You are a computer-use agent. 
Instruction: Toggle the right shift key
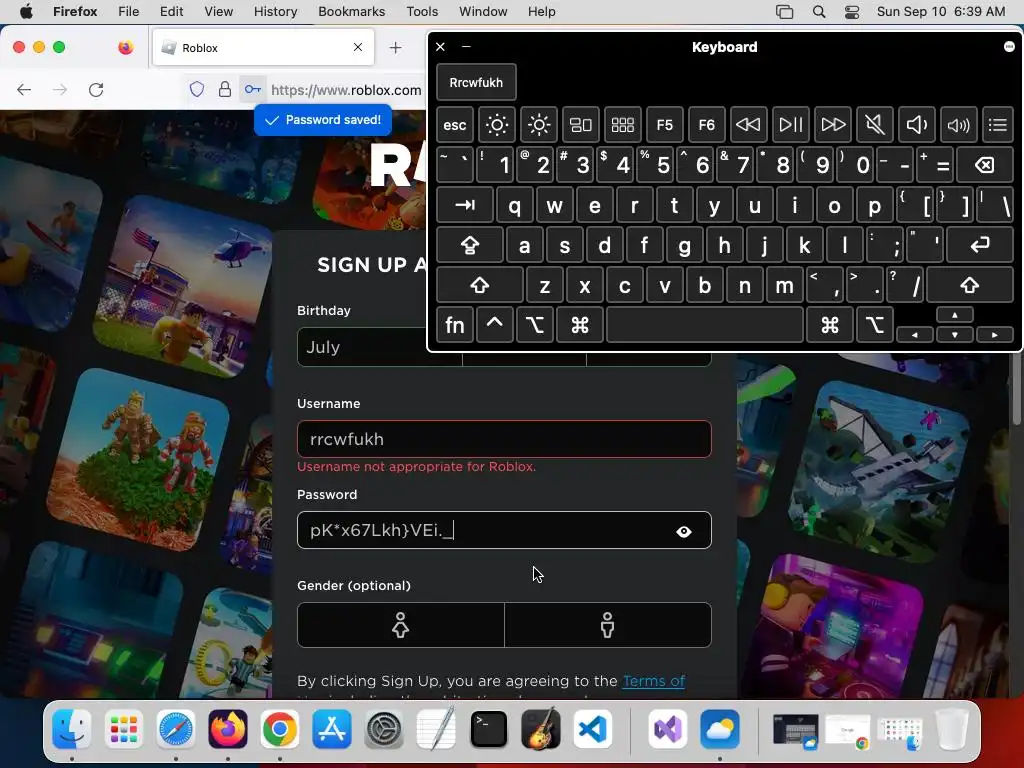pos(970,285)
